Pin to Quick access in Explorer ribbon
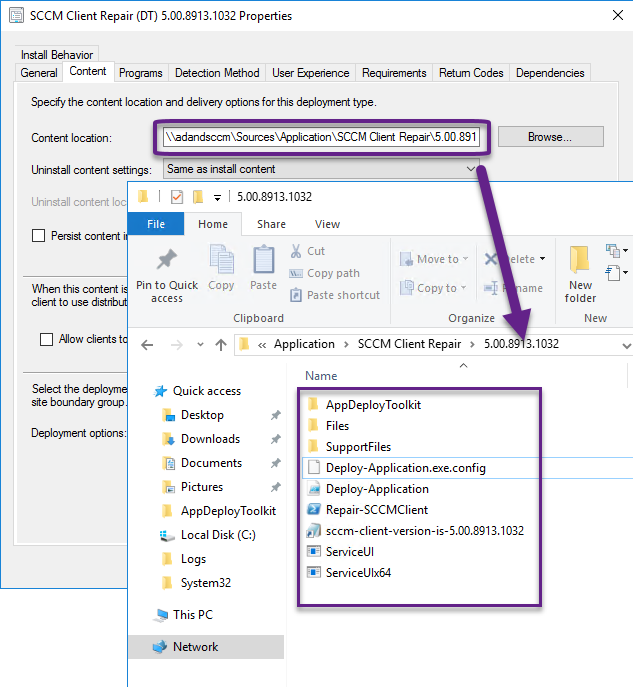Image resolution: width=633 pixels, height=687 pixels. click(x=167, y=275)
